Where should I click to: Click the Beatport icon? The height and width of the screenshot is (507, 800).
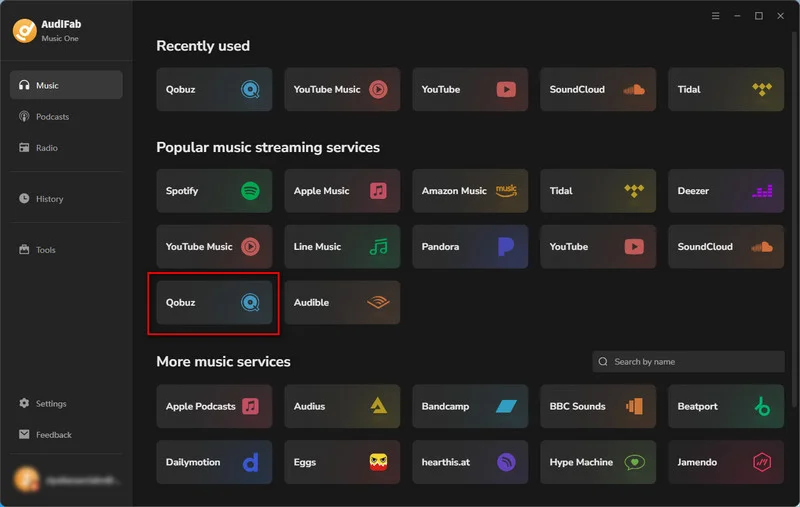click(762, 406)
